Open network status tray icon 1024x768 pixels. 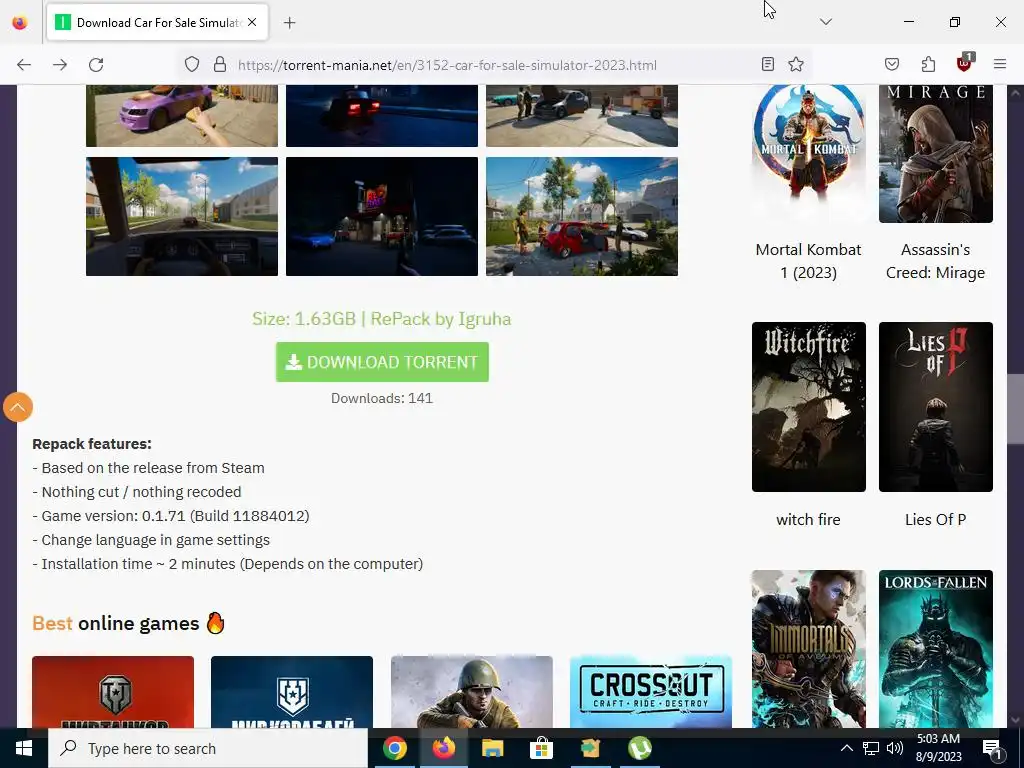click(x=871, y=748)
